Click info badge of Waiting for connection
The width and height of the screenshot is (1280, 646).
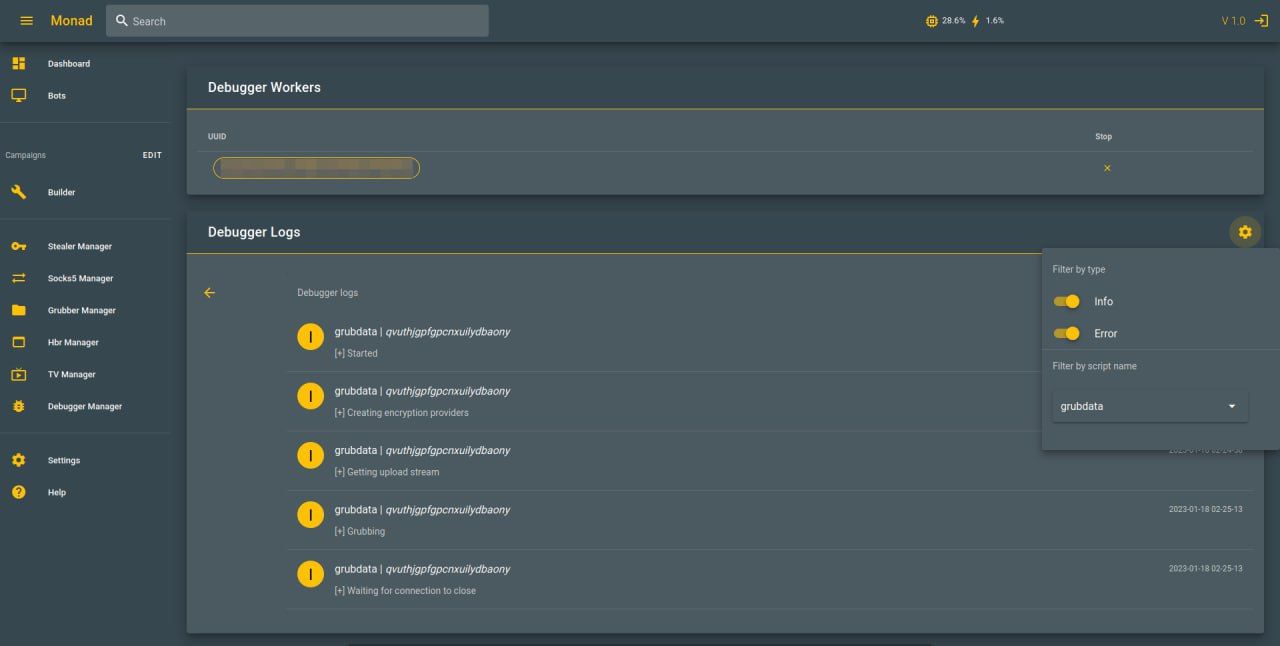[311, 574]
